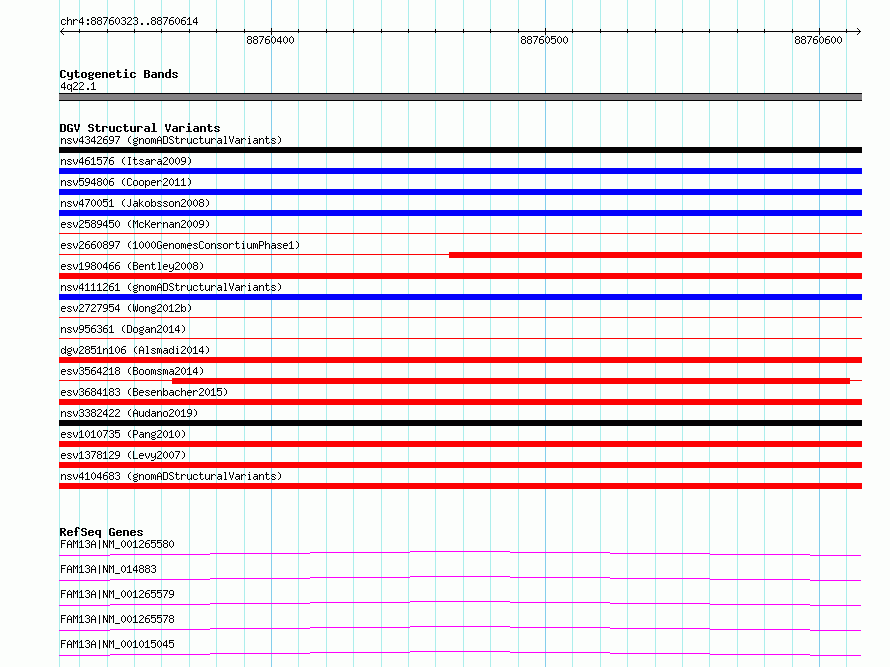Select the DGV Structural Variants track title
This screenshot has width=890, height=667.
(140, 128)
